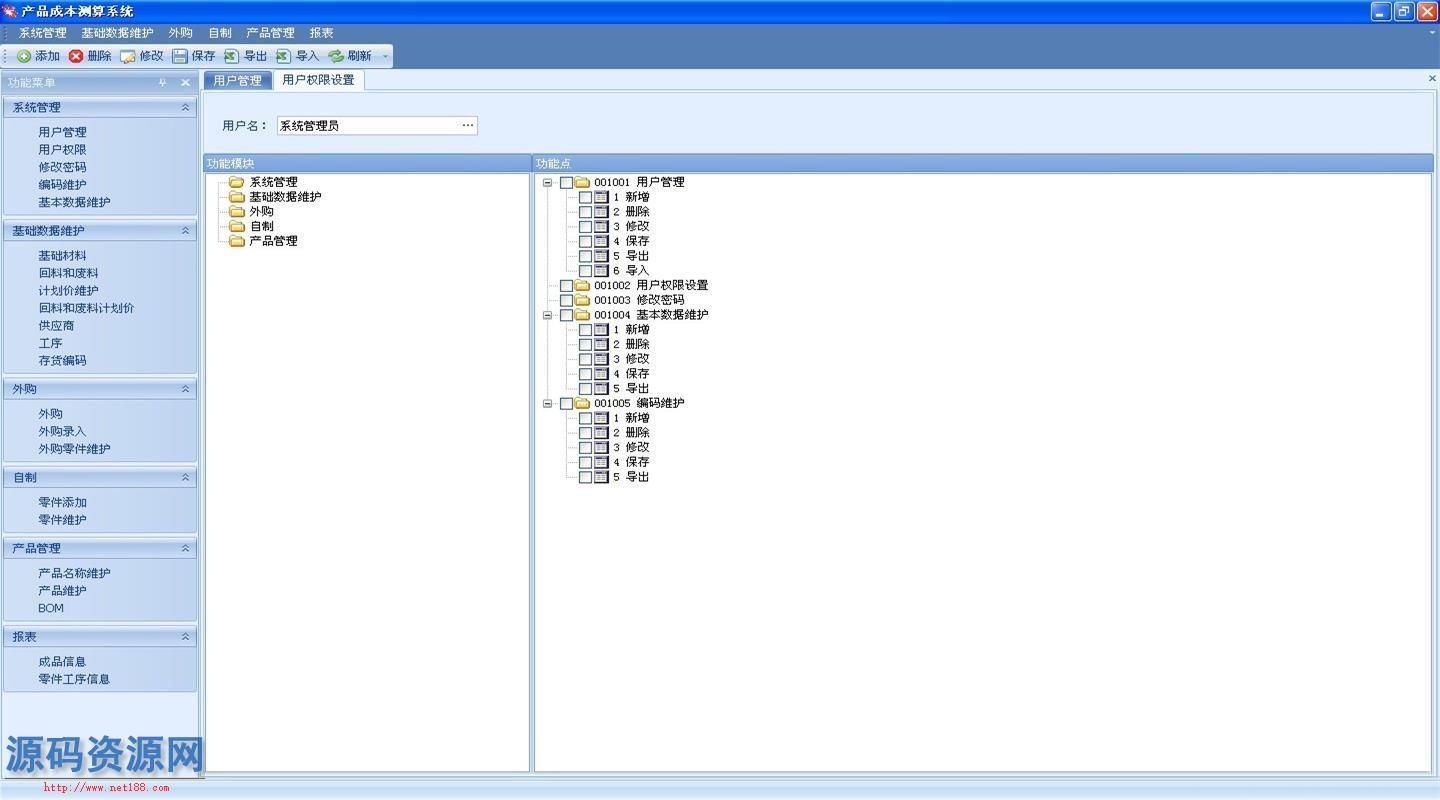Pin the 功能菜单 panel with pushpin icon
The image size is (1440, 800).
point(163,83)
